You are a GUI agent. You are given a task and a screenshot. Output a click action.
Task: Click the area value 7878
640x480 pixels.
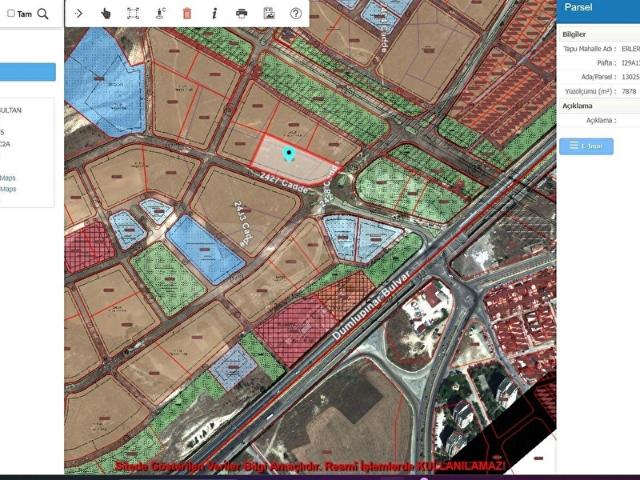pos(629,91)
